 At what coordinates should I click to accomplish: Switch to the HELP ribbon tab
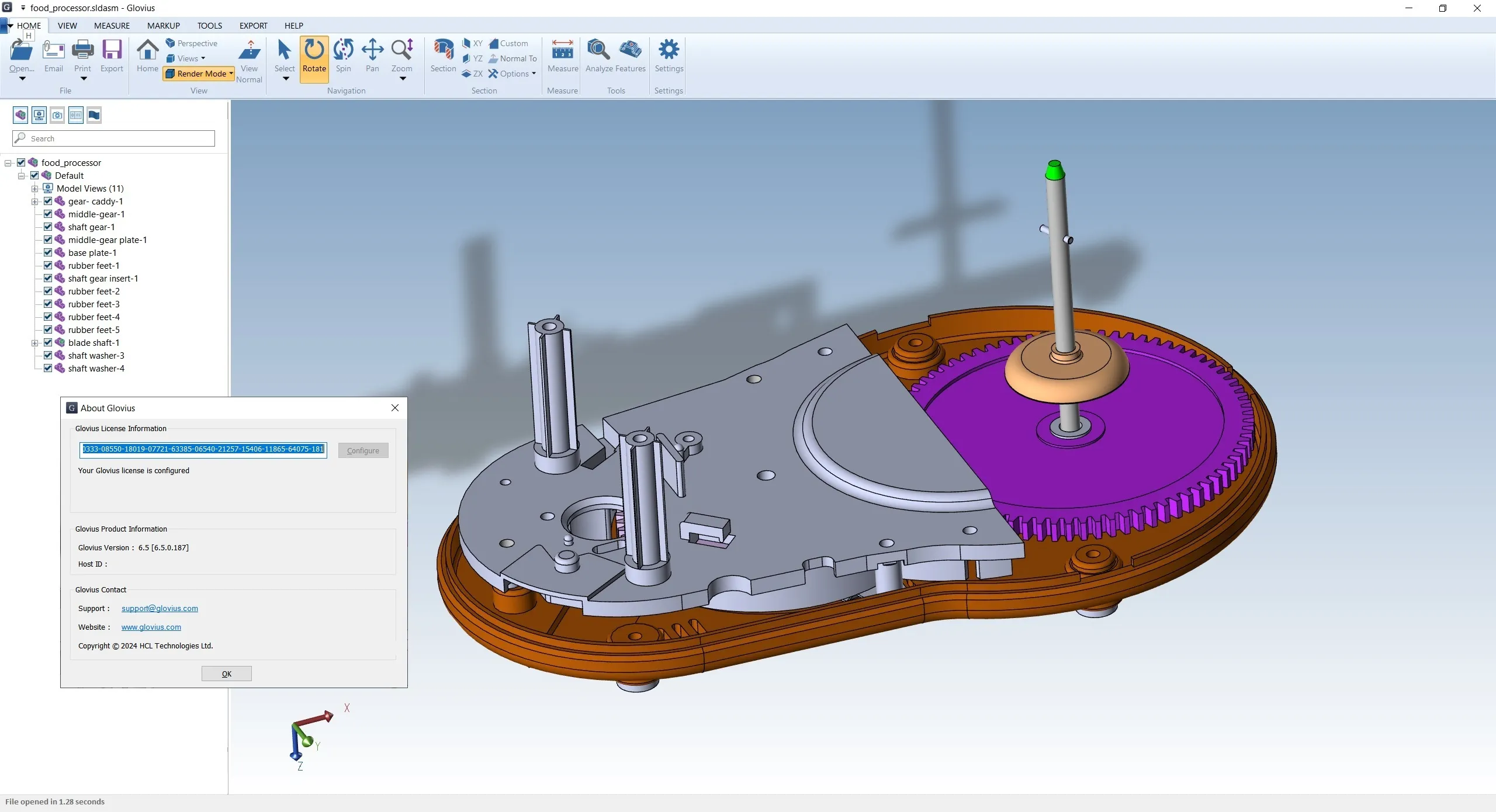pyautogui.click(x=293, y=26)
